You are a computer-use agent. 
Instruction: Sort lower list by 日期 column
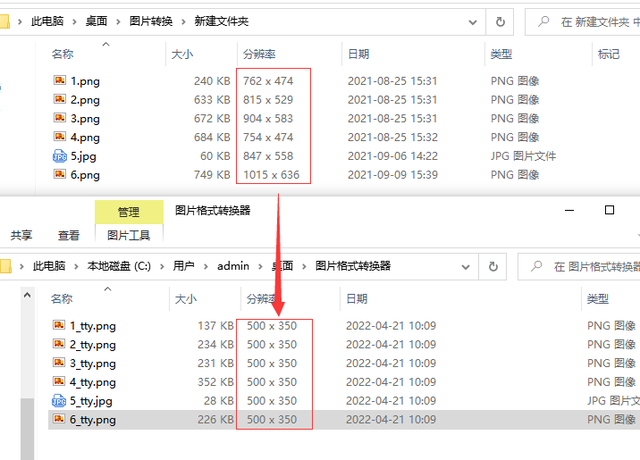(x=357, y=299)
